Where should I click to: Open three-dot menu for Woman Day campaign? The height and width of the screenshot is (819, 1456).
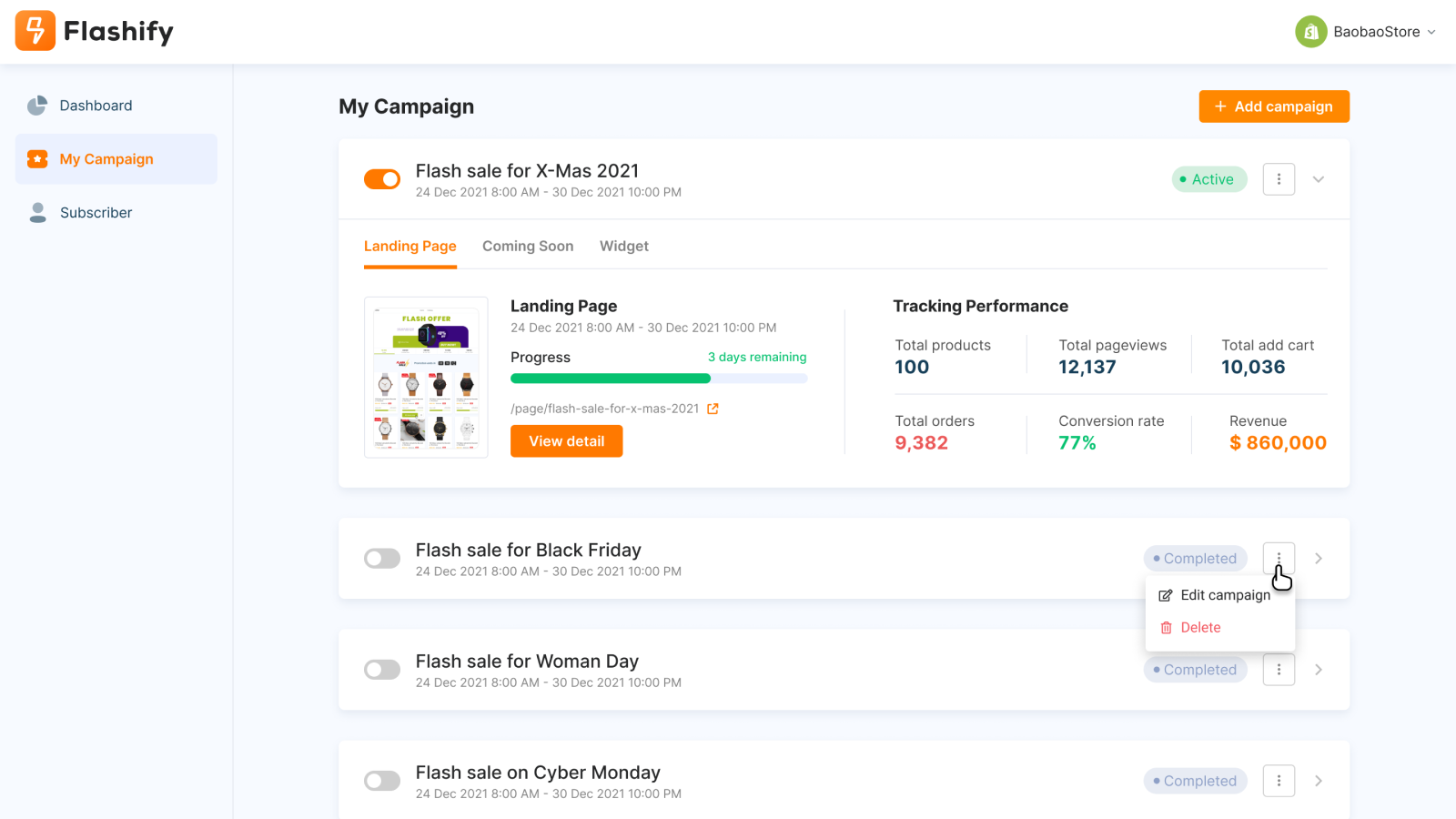click(x=1279, y=670)
